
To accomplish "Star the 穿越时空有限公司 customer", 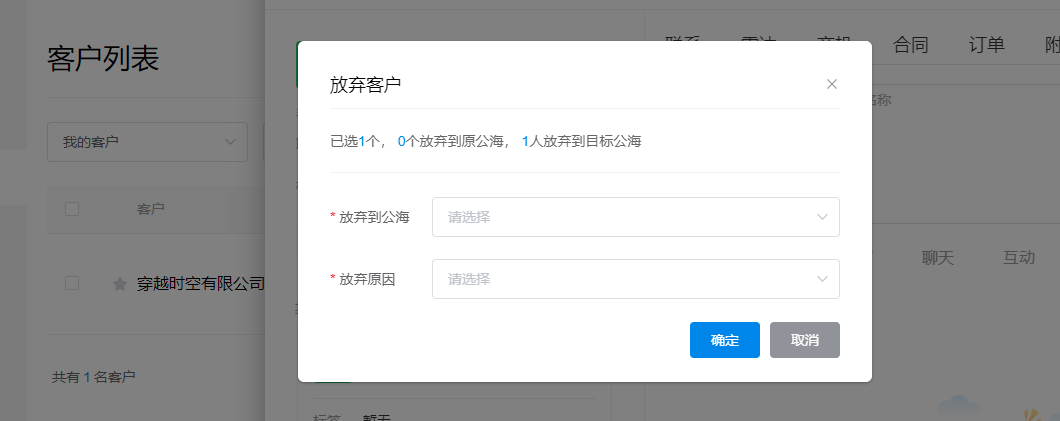I will (x=120, y=284).
